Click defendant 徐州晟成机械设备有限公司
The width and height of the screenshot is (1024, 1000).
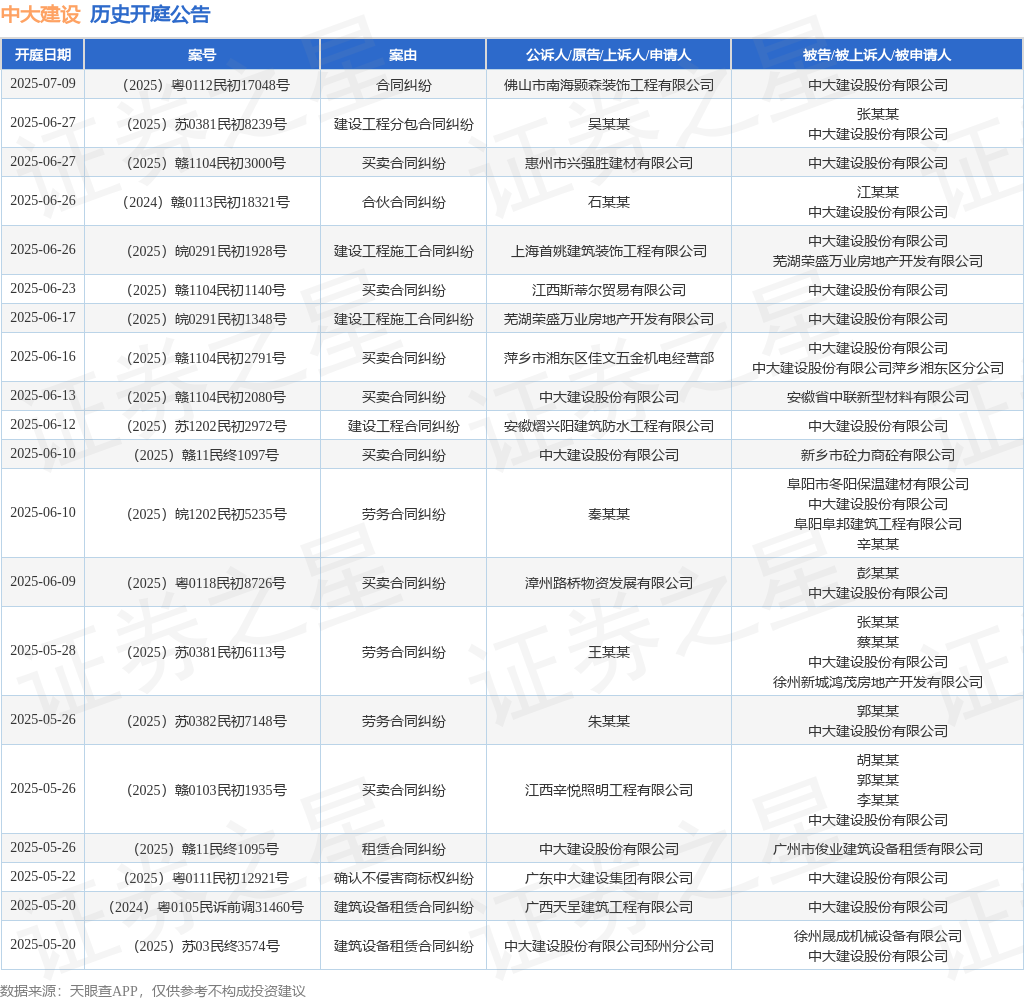click(x=878, y=936)
